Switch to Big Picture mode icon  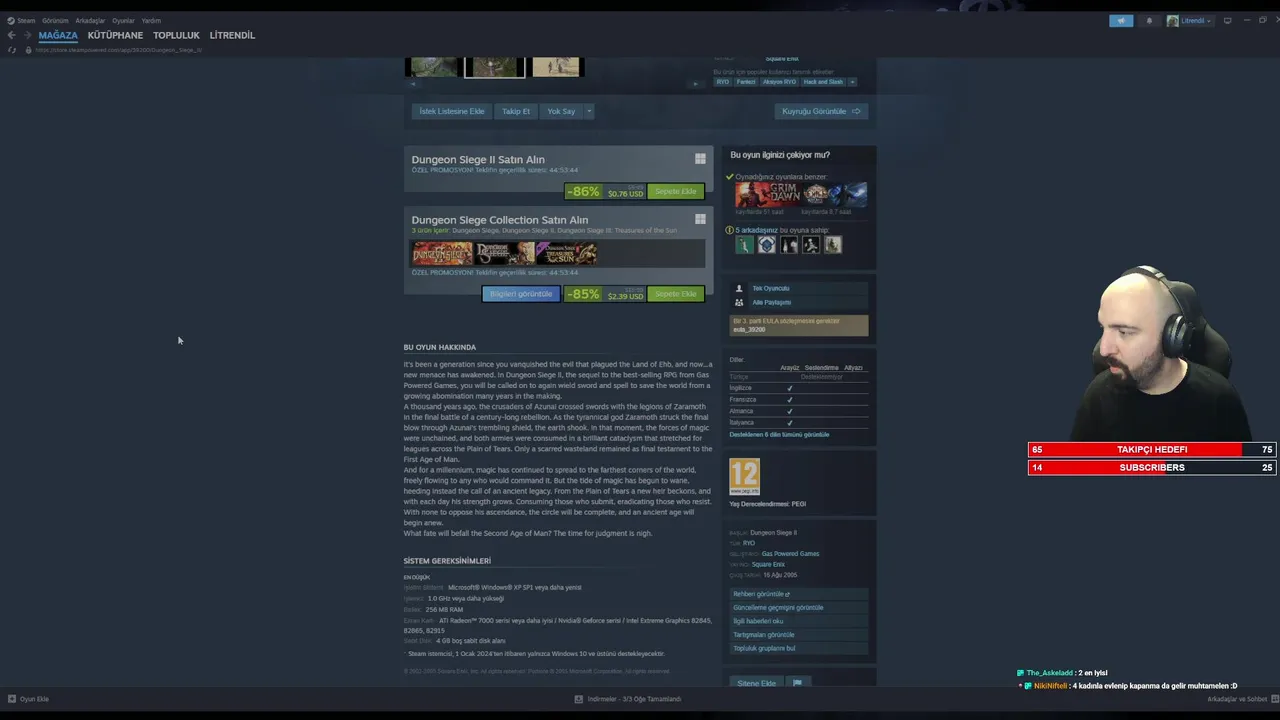pos(1227,20)
